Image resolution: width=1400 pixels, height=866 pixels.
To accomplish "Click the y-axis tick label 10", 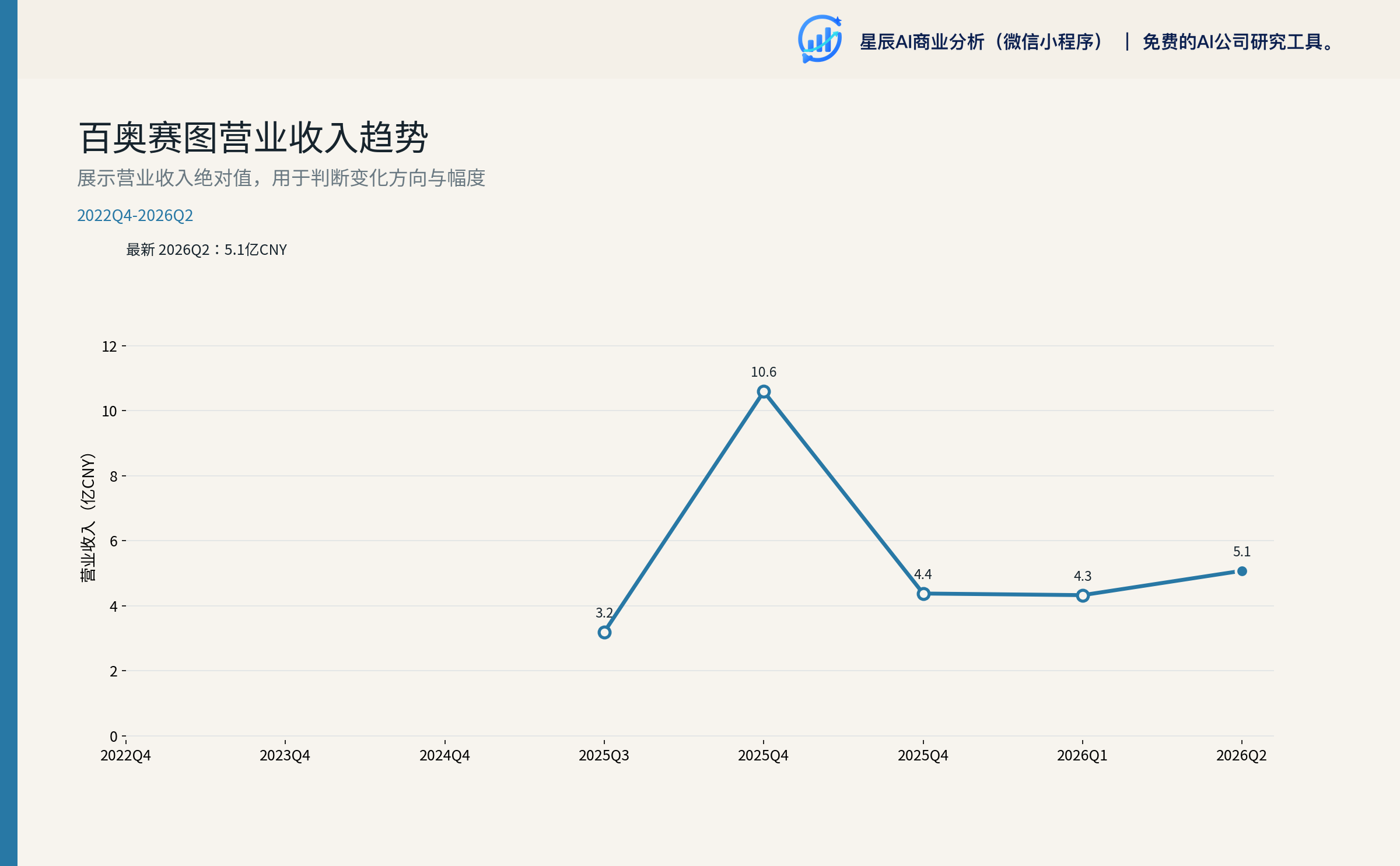I will click(x=110, y=411).
